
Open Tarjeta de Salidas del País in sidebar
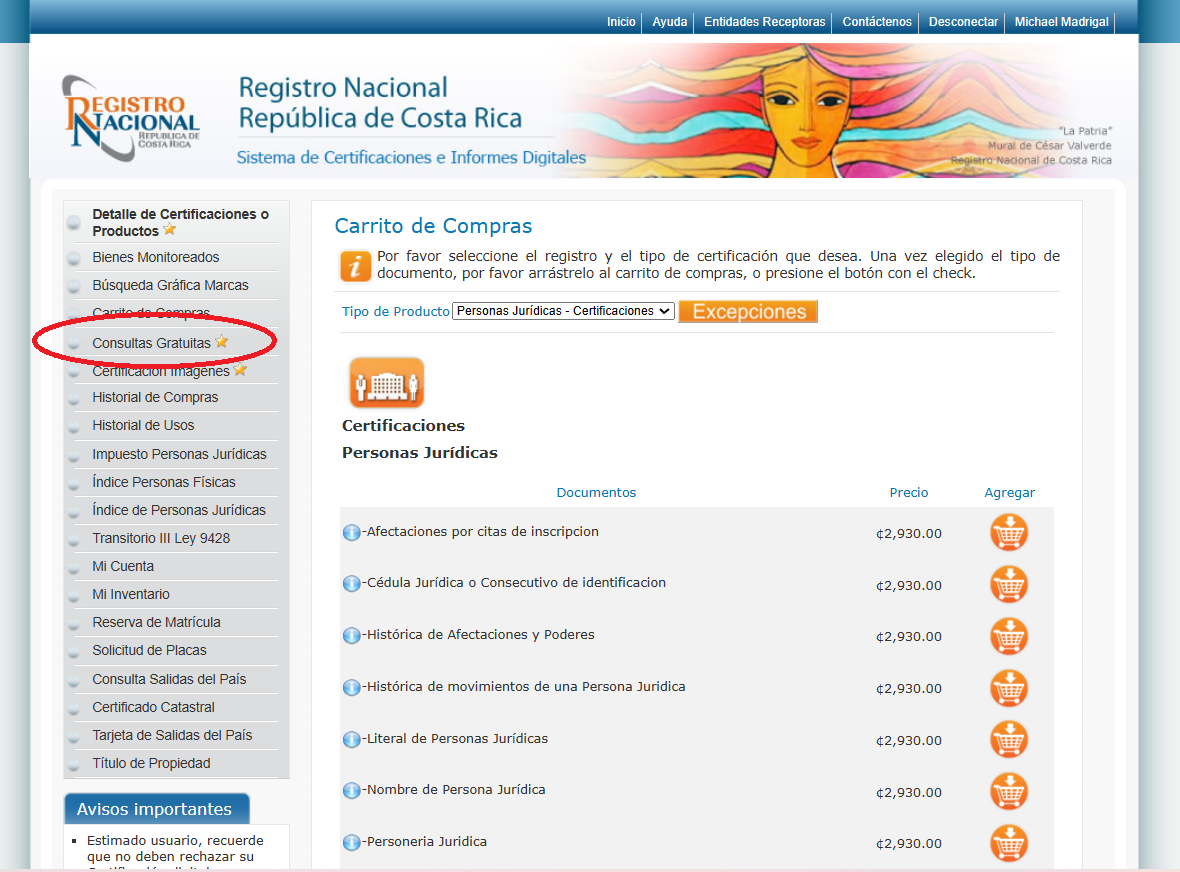172,735
